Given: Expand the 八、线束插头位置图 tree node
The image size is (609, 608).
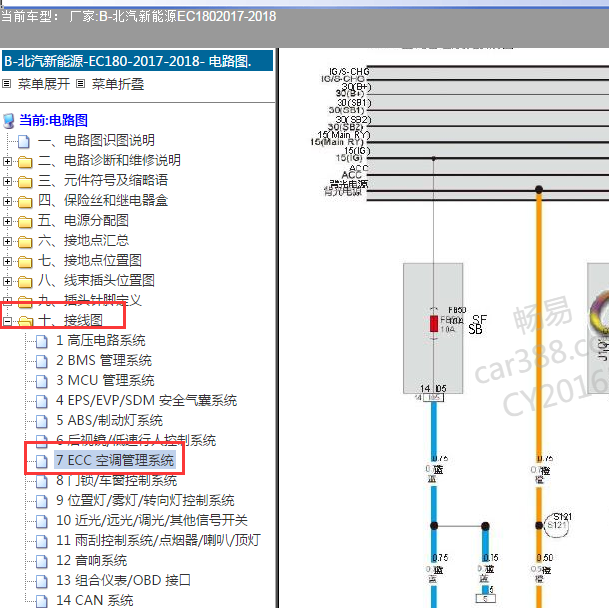Looking at the screenshot, I should [7, 281].
